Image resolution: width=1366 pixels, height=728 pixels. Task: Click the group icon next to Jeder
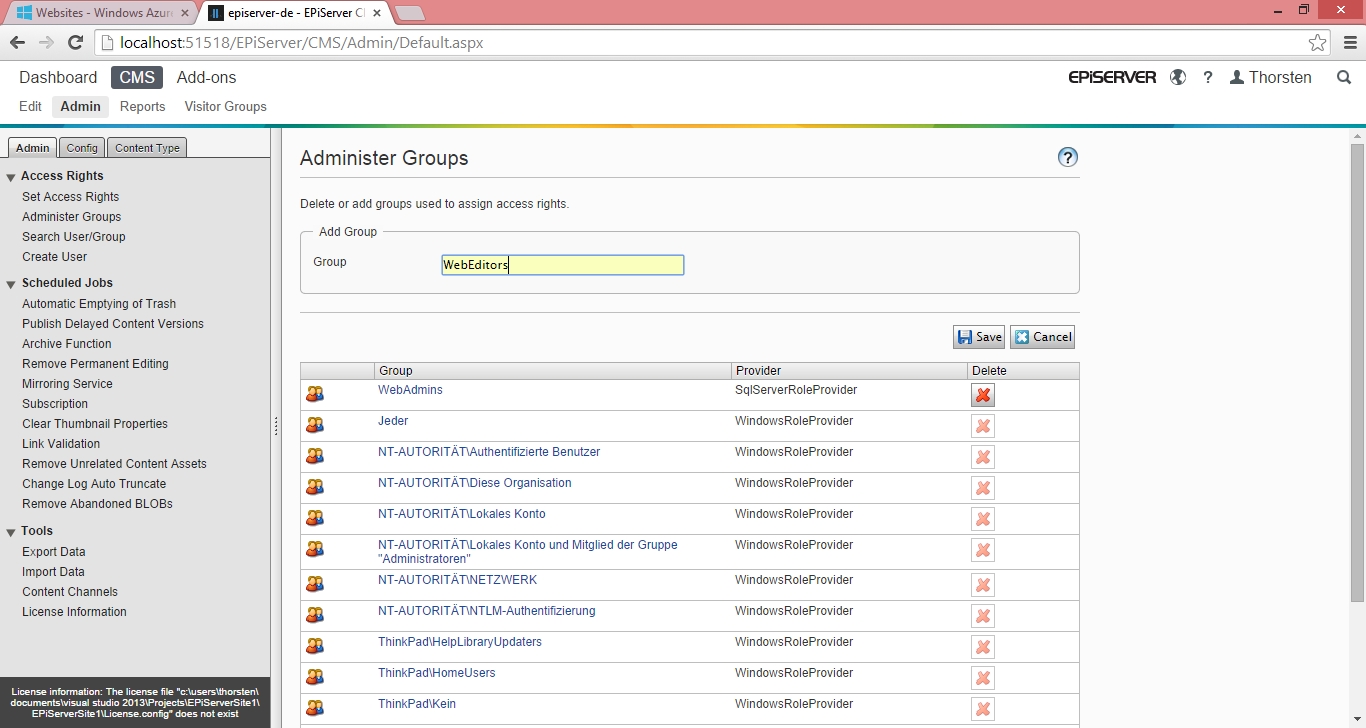tap(315, 425)
